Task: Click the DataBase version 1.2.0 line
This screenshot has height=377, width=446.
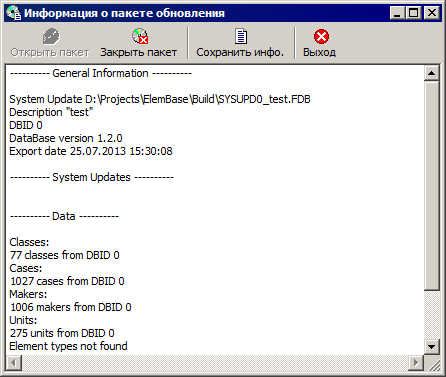Action: tap(66, 138)
